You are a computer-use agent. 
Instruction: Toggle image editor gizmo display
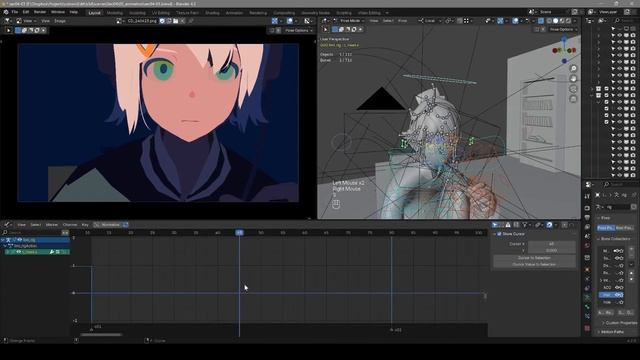[x=275, y=21]
